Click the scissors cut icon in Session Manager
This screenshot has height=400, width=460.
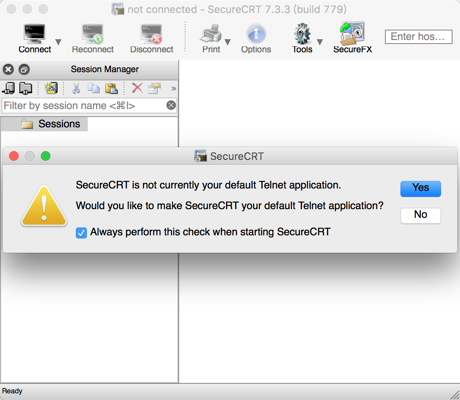click(76, 88)
